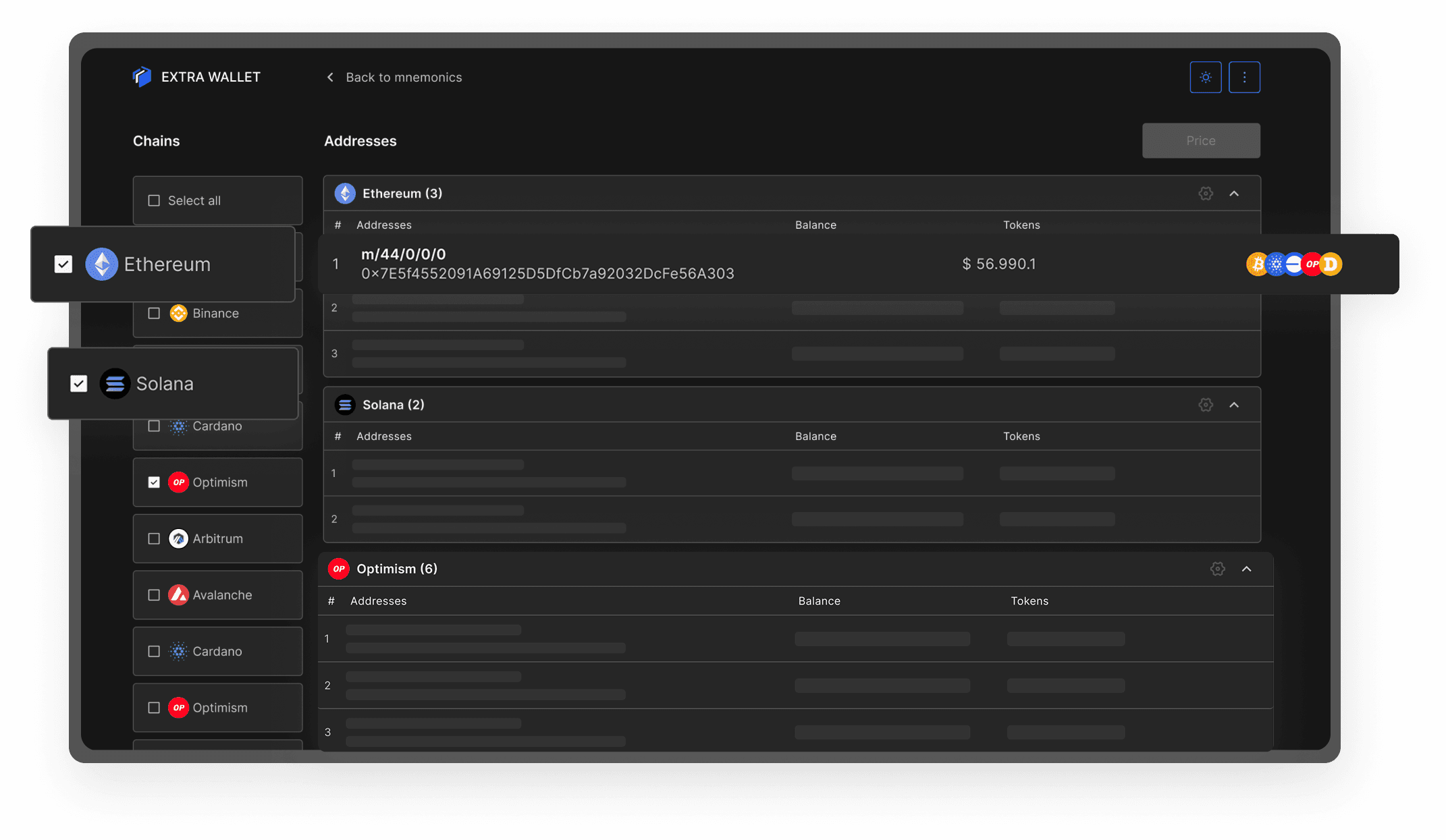The width and height of the screenshot is (1446, 840).
Task: Open Solana section settings gear
Action: 1206,405
